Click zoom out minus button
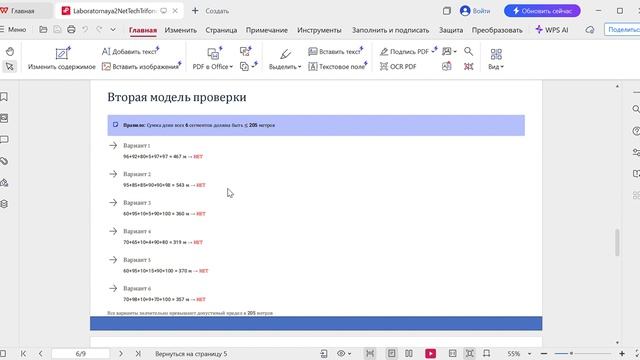 click(544, 353)
